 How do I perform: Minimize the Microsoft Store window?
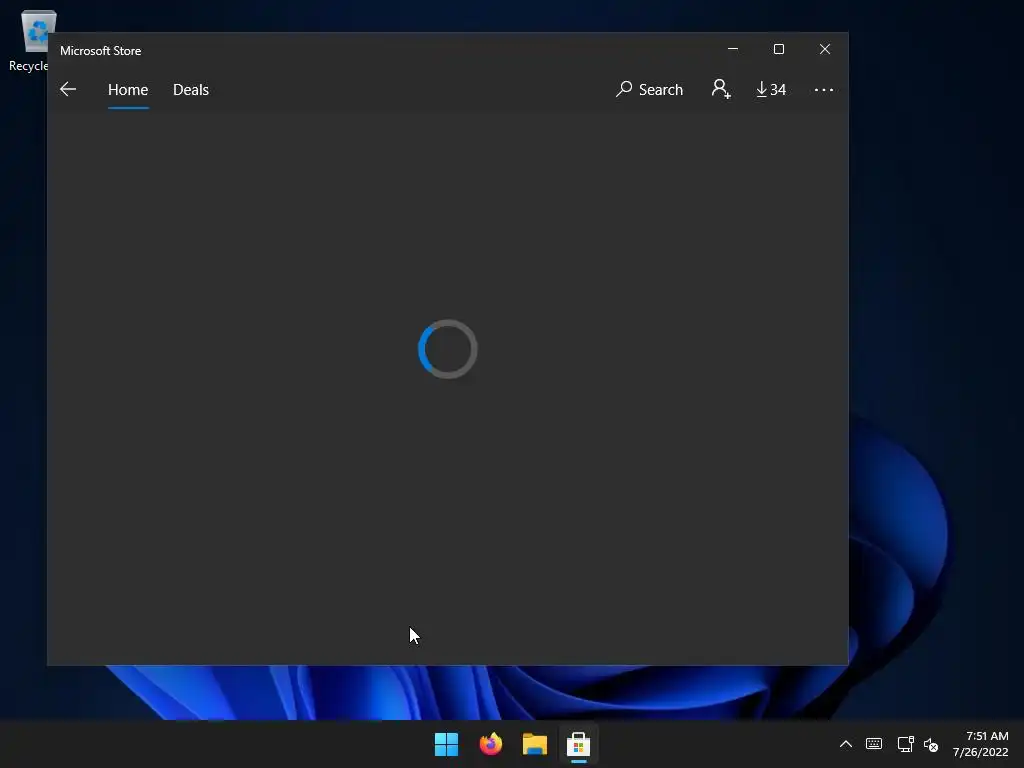click(733, 49)
